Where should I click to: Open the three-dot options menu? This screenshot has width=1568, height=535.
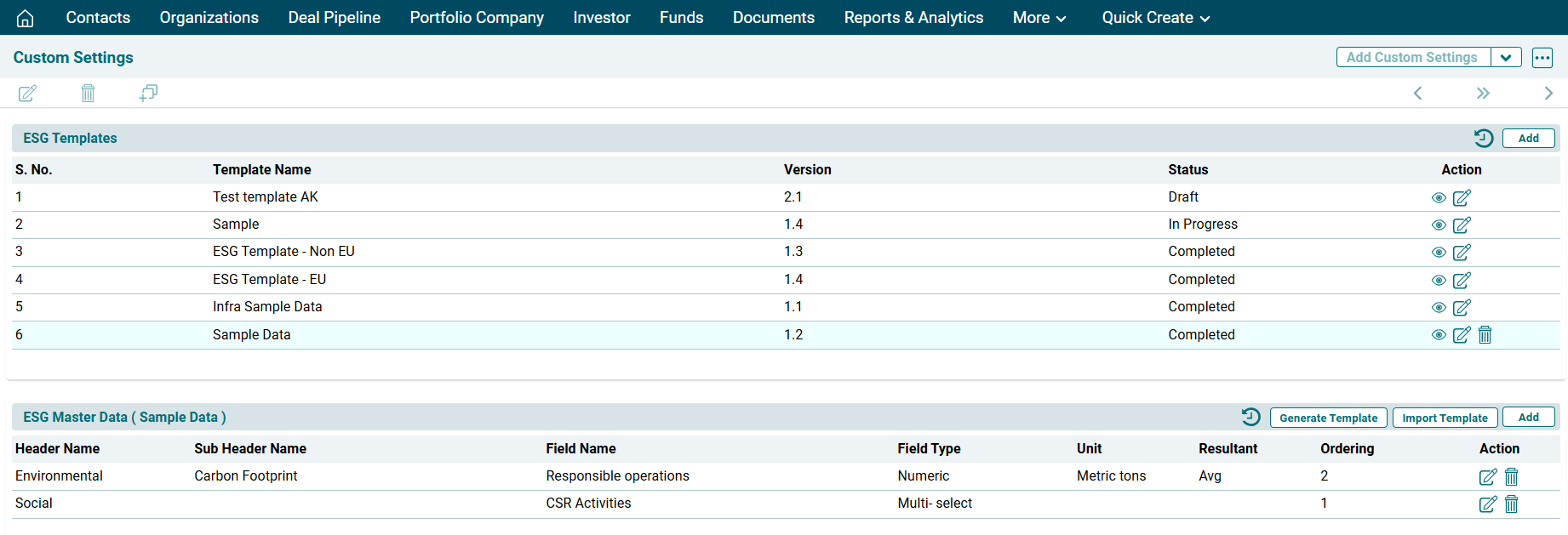1542,58
